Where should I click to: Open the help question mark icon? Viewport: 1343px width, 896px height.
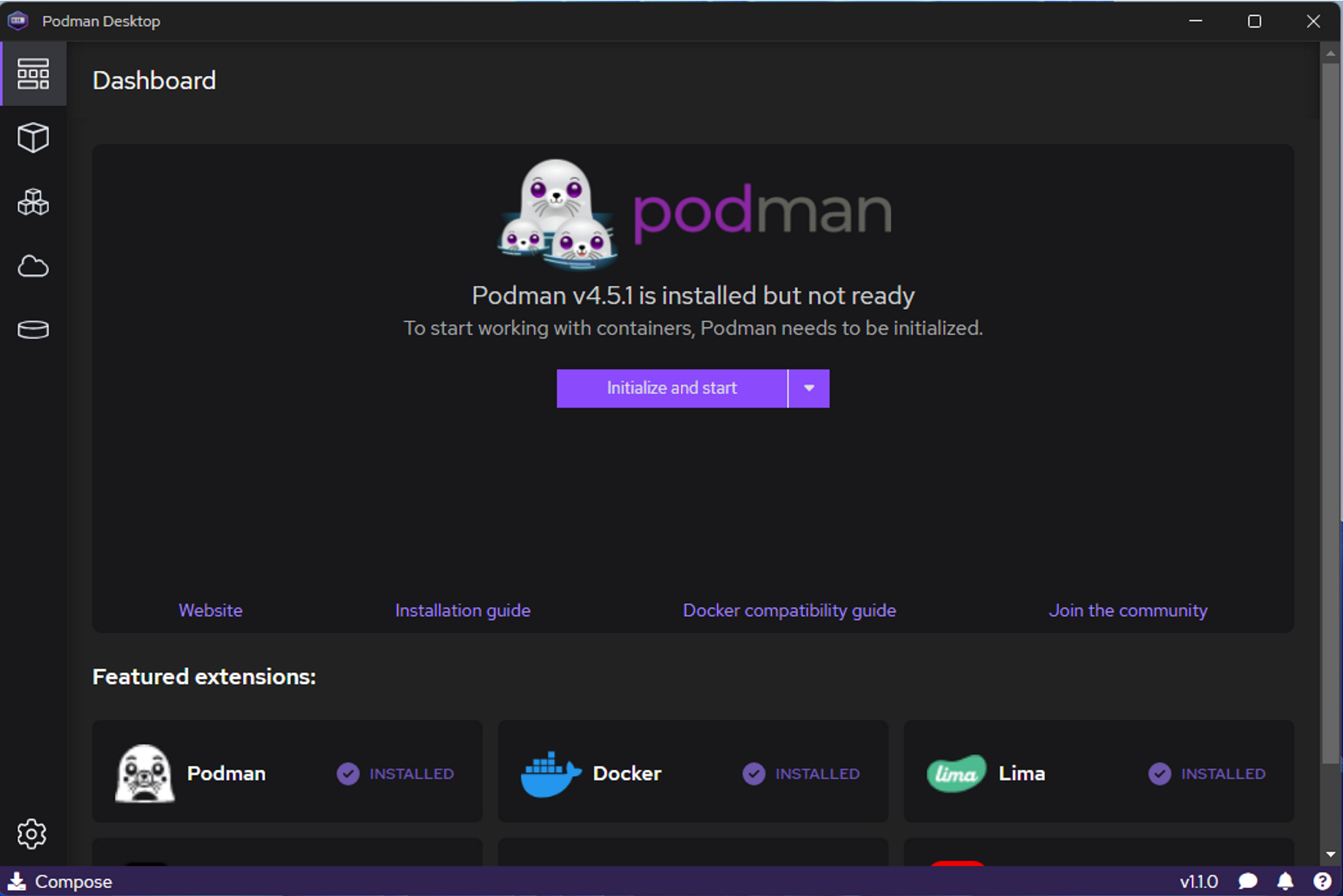(x=1323, y=881)
